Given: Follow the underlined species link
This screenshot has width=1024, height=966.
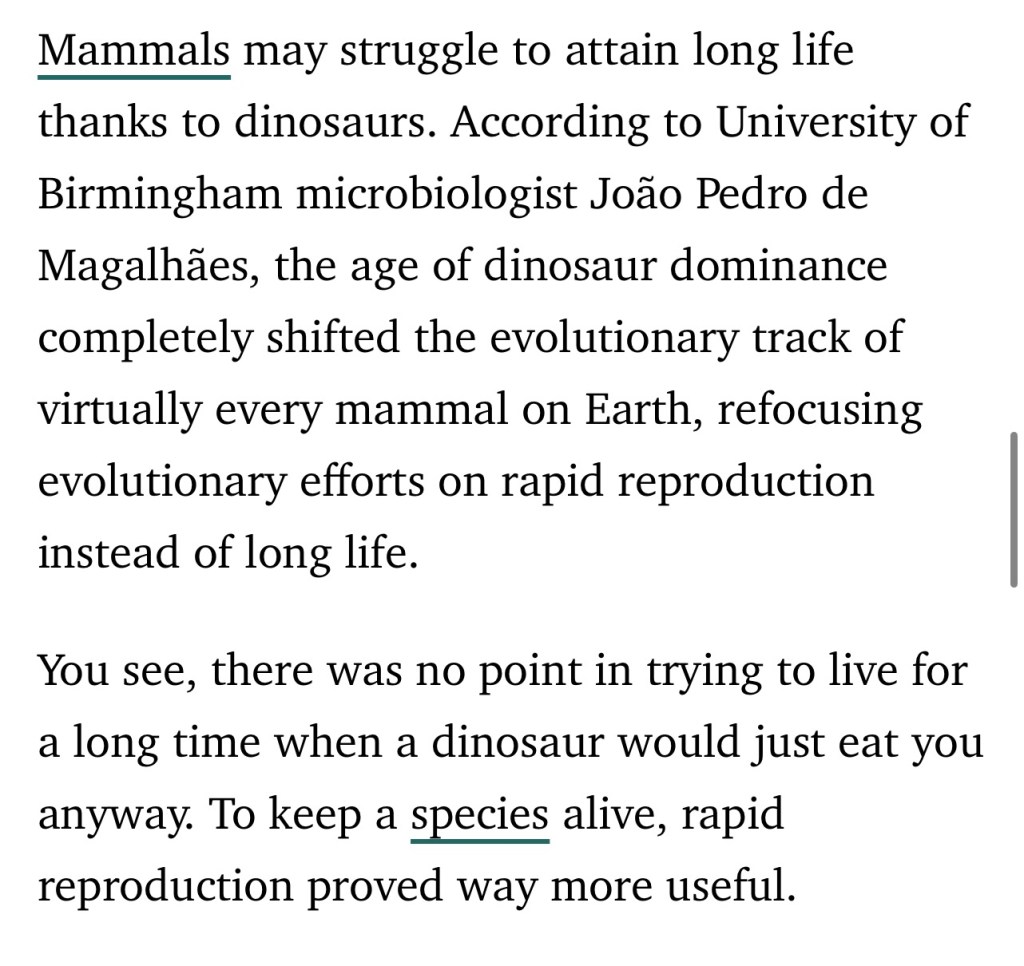Looking at the screenshot, I should pyautogui.click(x=479, y=815).
